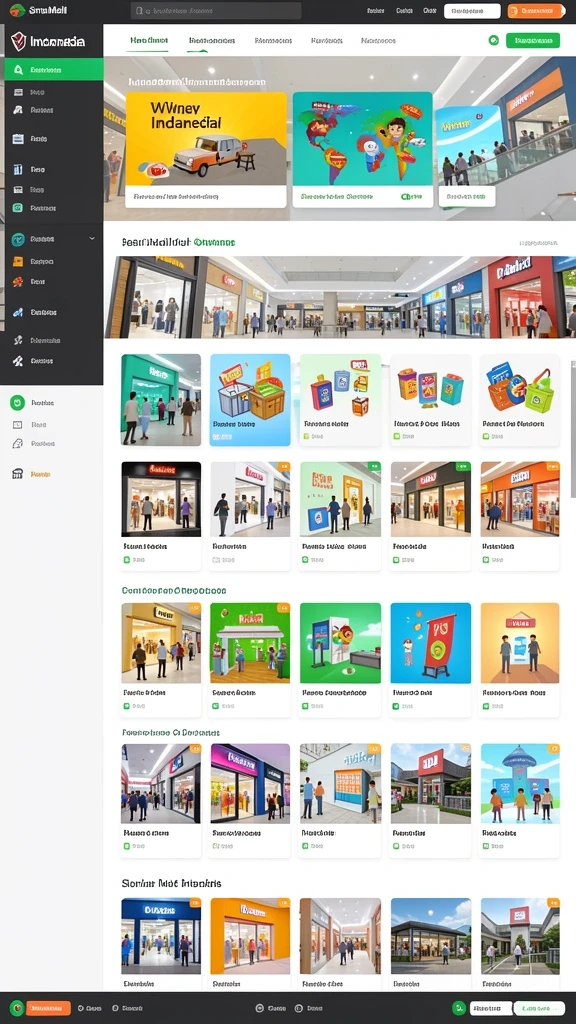Open the orange card with two people illustration
Viewport: 576px width, 1024px height.
pyautogui.click(x=520, y=660)
